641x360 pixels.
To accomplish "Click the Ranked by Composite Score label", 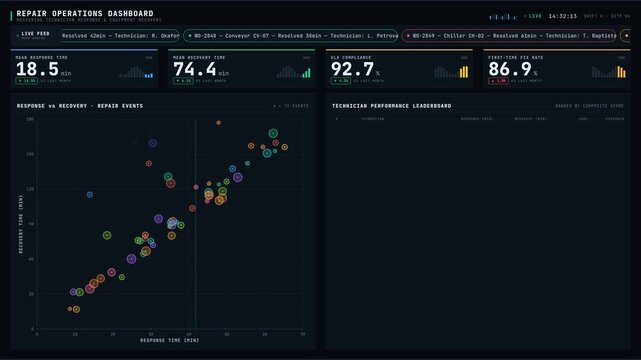I will click(589, 106).
